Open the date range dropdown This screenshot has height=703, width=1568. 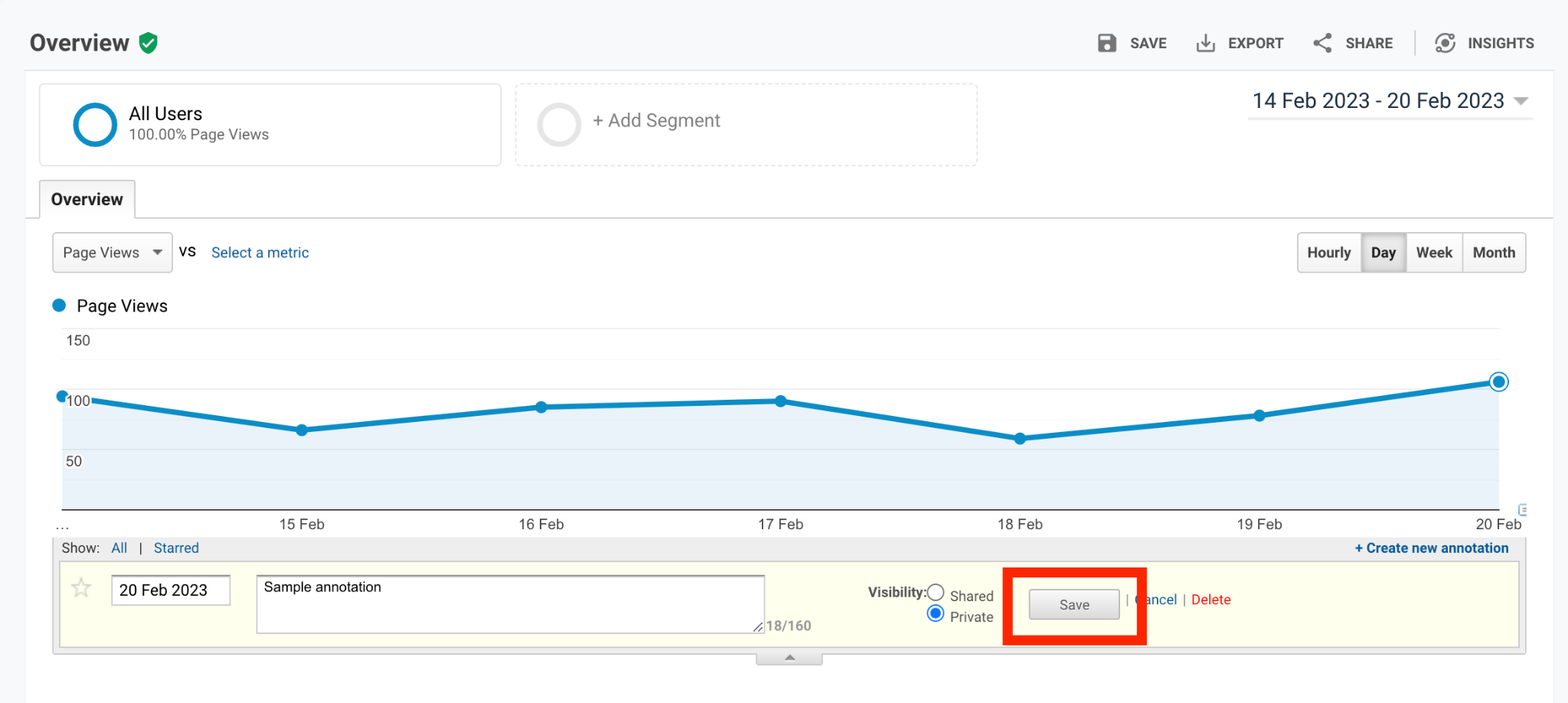pos(1390,101)
